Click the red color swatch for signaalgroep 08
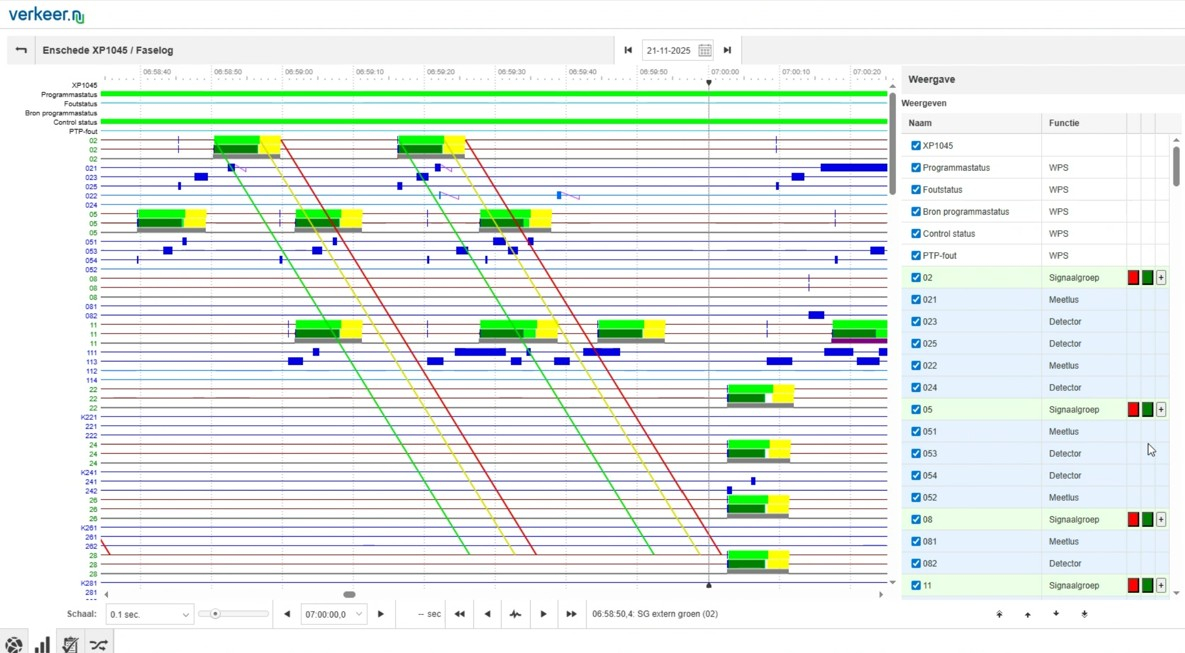 pyautogui.click(x=1133, y=520)
